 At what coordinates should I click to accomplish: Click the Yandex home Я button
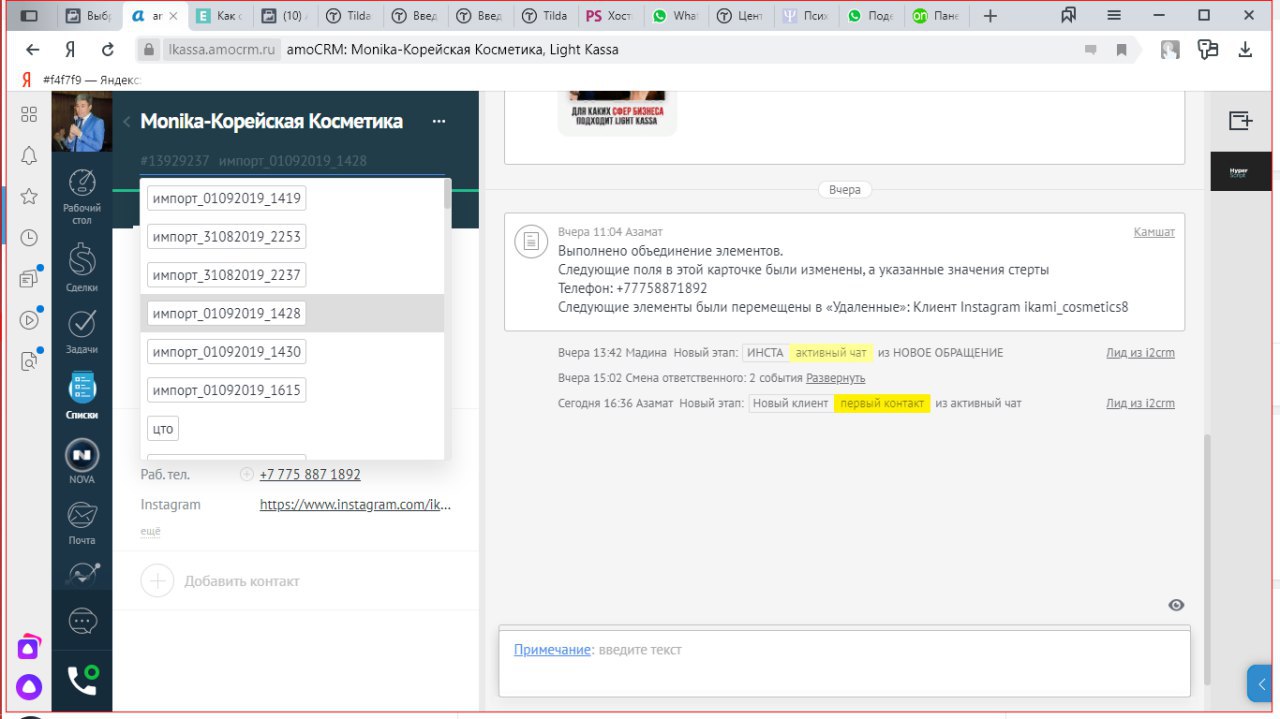click(x=70, y=49)
